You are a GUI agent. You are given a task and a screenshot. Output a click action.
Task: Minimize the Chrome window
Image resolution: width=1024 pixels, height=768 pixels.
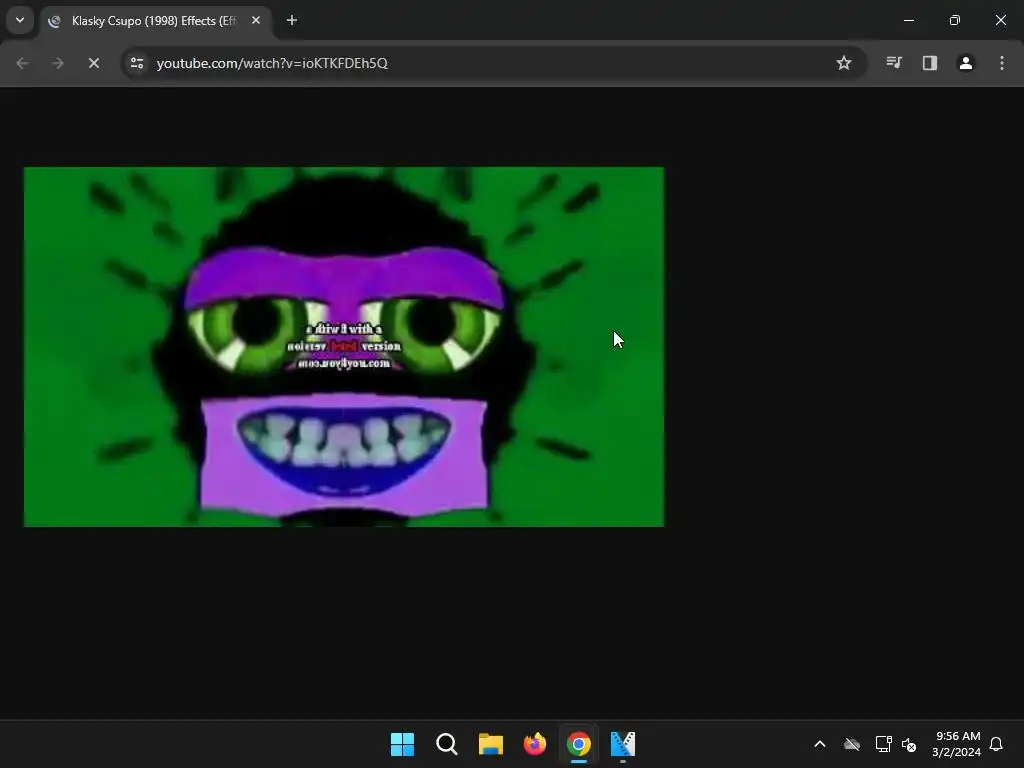tap(908, 20)
